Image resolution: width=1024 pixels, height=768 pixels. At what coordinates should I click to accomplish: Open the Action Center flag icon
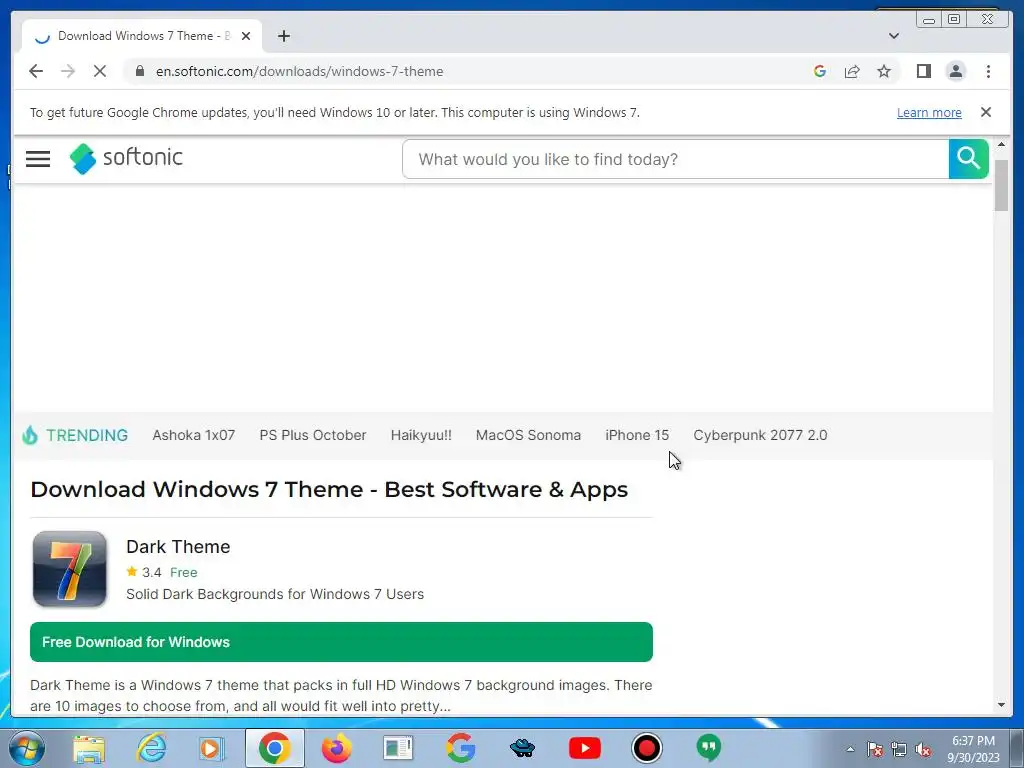875,750
